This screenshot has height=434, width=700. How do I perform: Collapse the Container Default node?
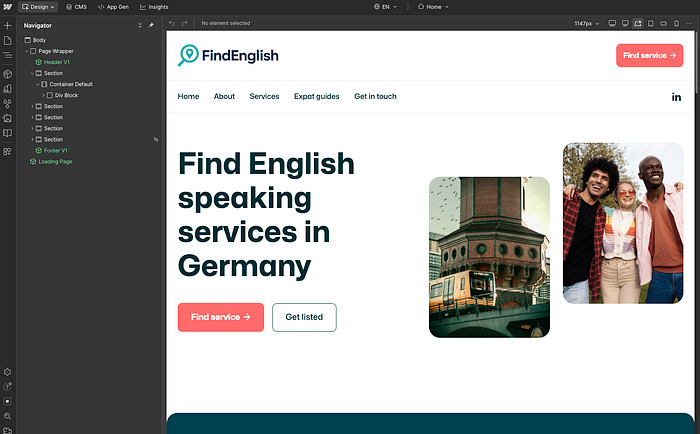[x=38, y=84]
